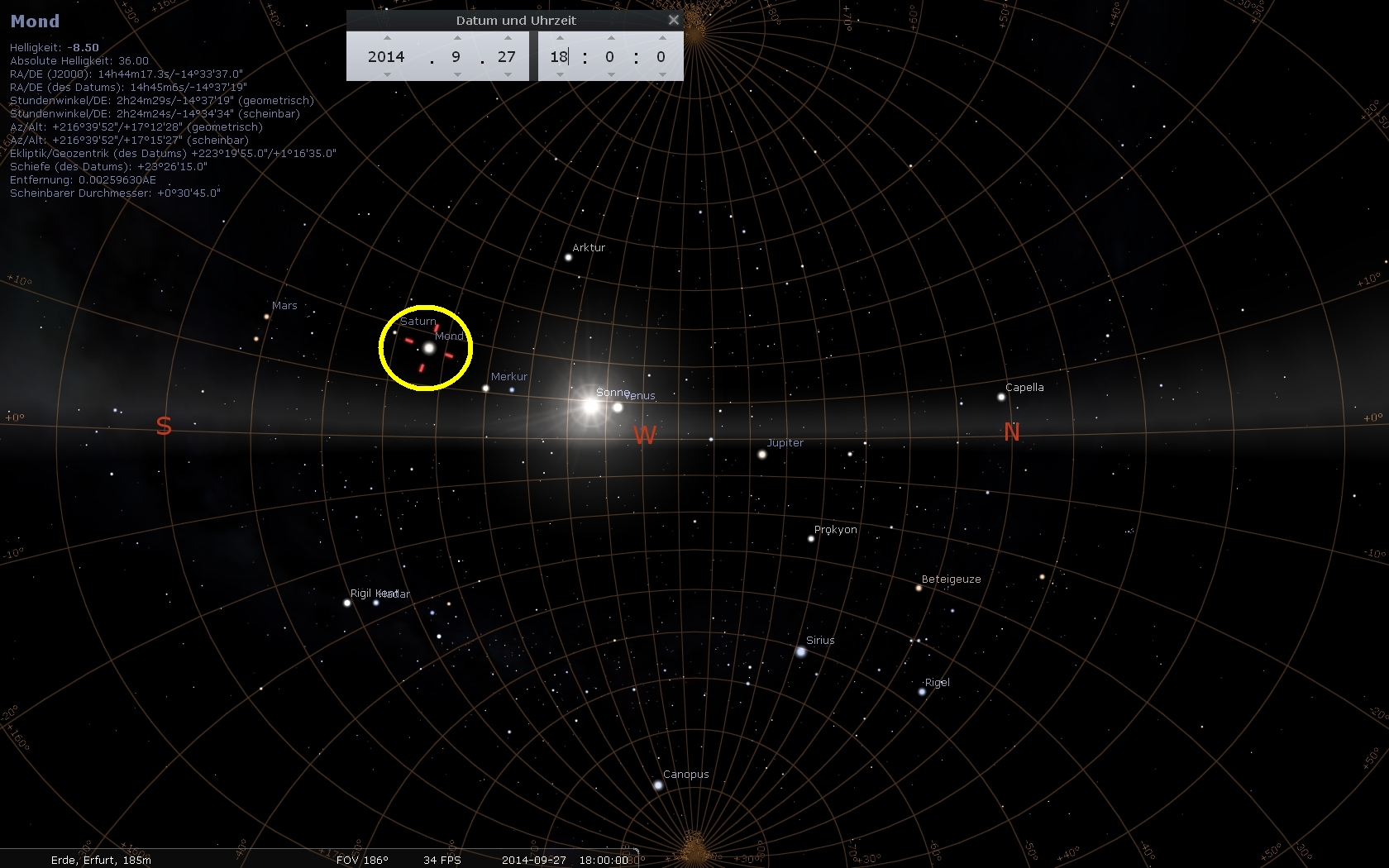Click the year field showing 2014

click(x=386, y=56)
